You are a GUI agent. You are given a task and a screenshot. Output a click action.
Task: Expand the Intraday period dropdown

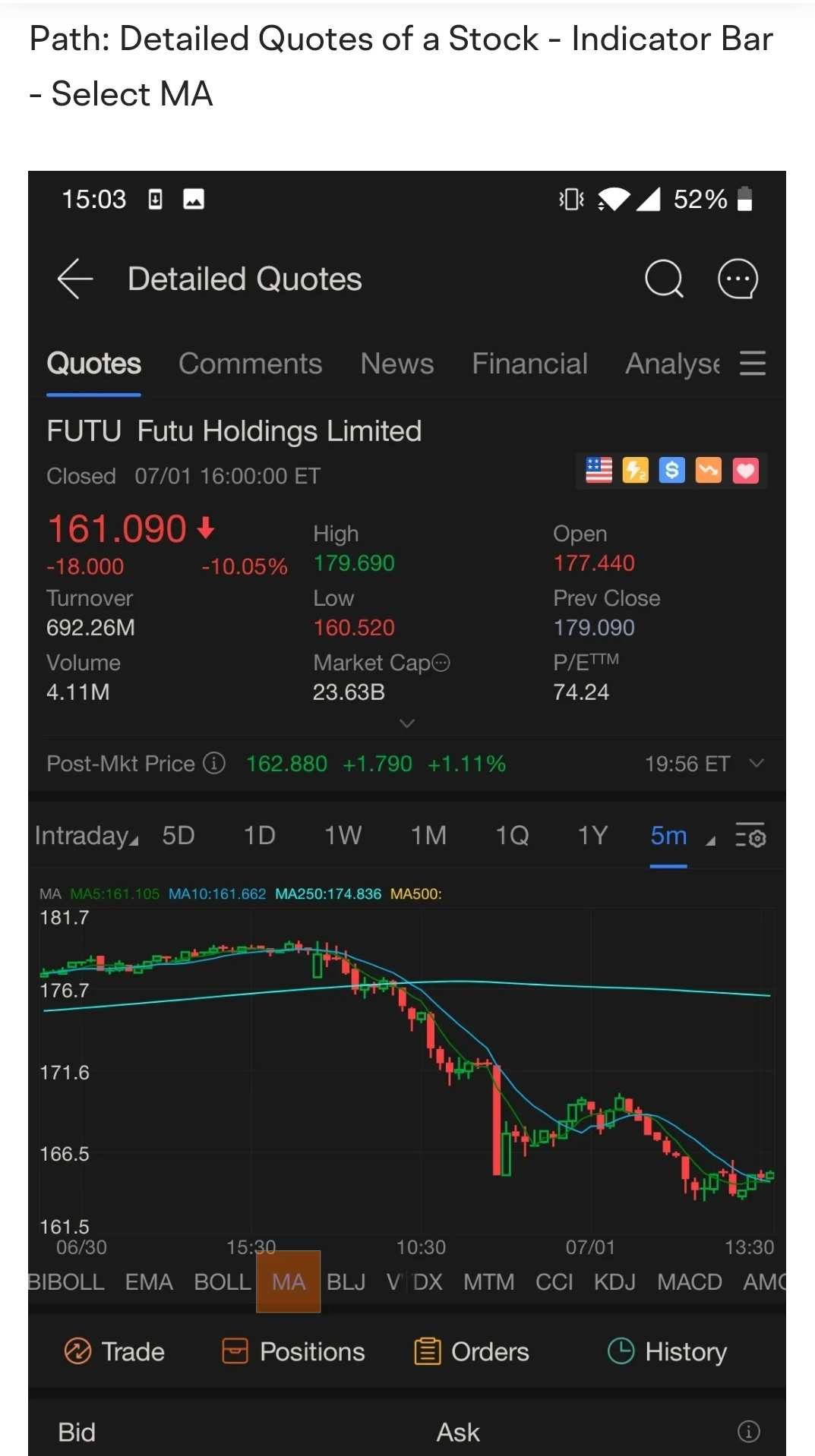87,836
